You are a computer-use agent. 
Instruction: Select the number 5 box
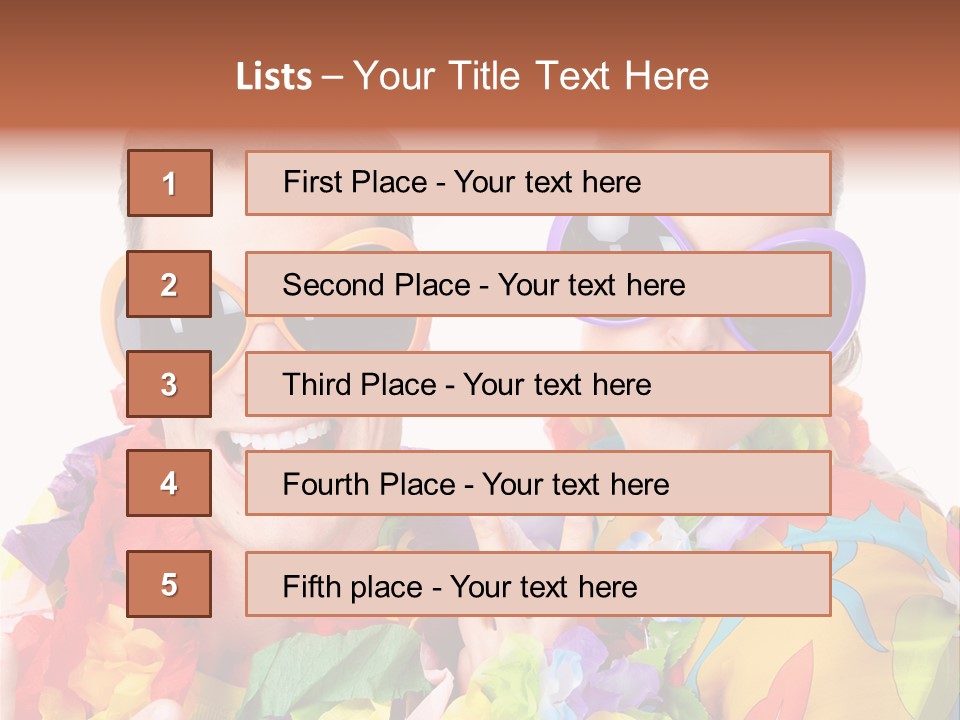(170, 584)
